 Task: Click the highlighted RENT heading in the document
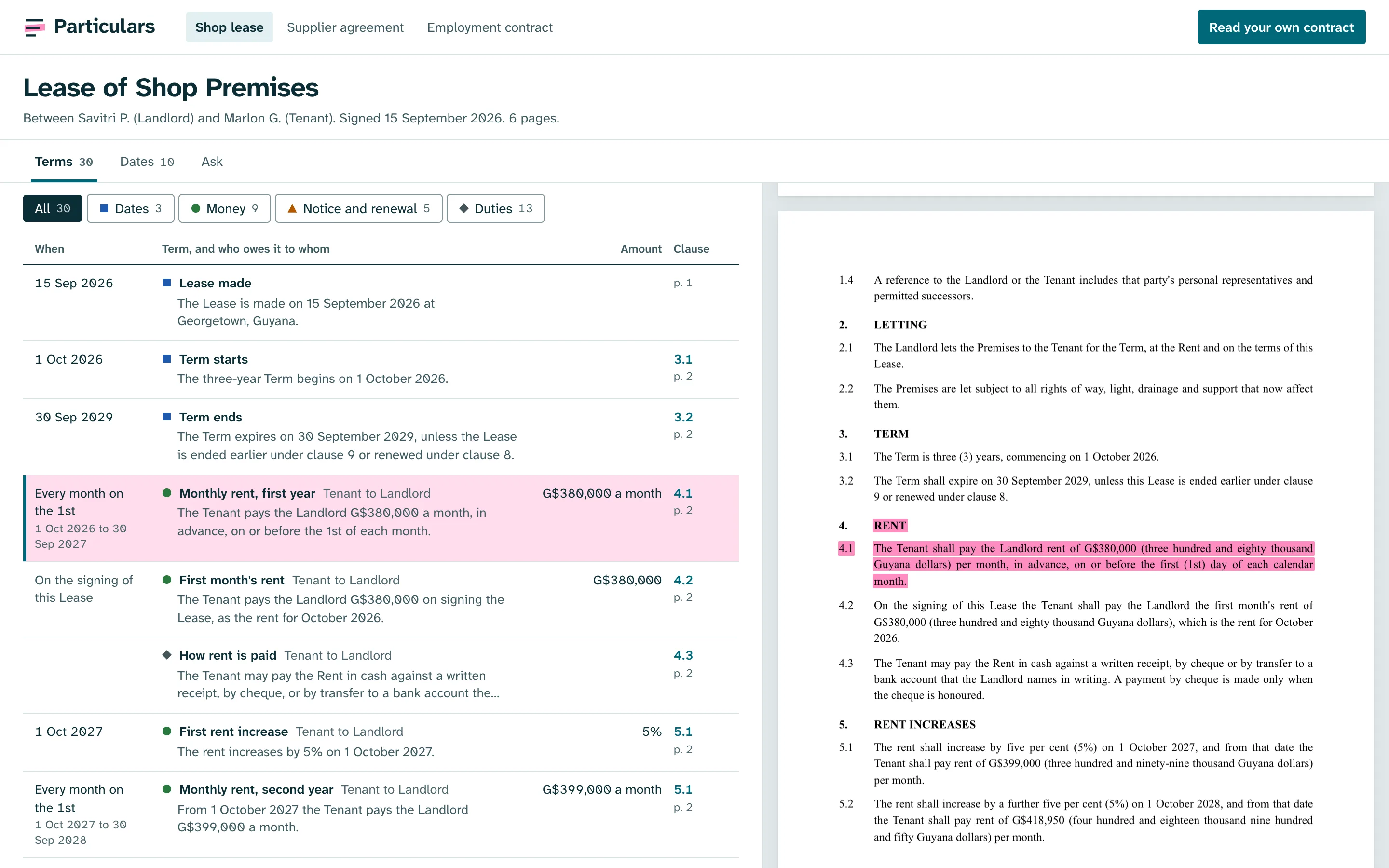click(x=890, y=526)
